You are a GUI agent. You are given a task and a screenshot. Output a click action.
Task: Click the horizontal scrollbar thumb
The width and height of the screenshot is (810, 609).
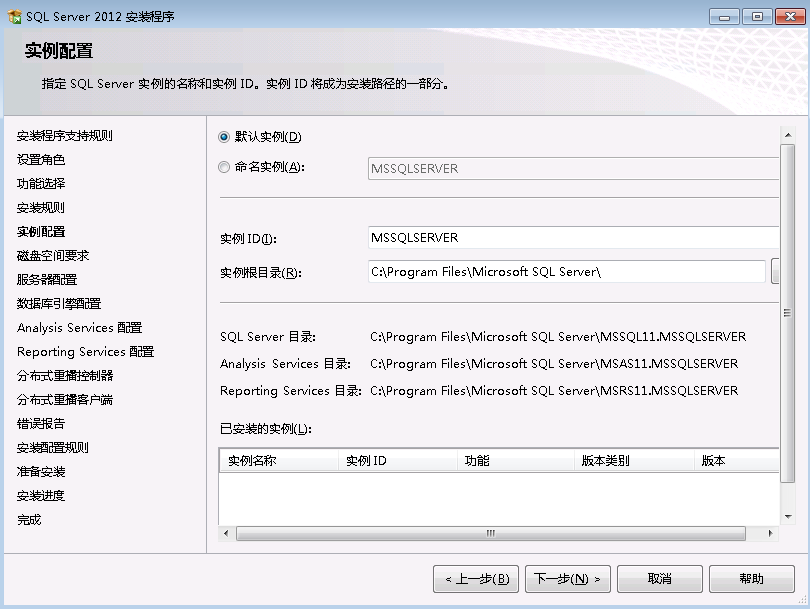[x=491, y=533]
